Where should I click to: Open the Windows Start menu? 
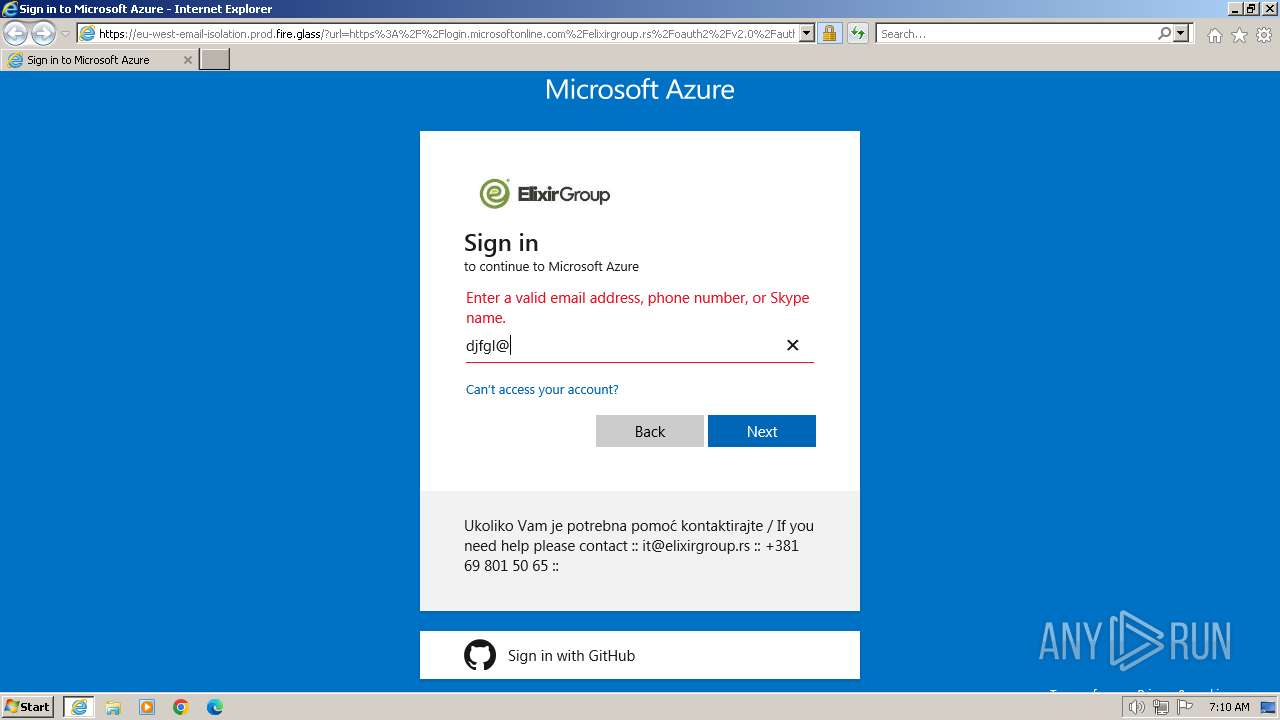coord(28,707)
